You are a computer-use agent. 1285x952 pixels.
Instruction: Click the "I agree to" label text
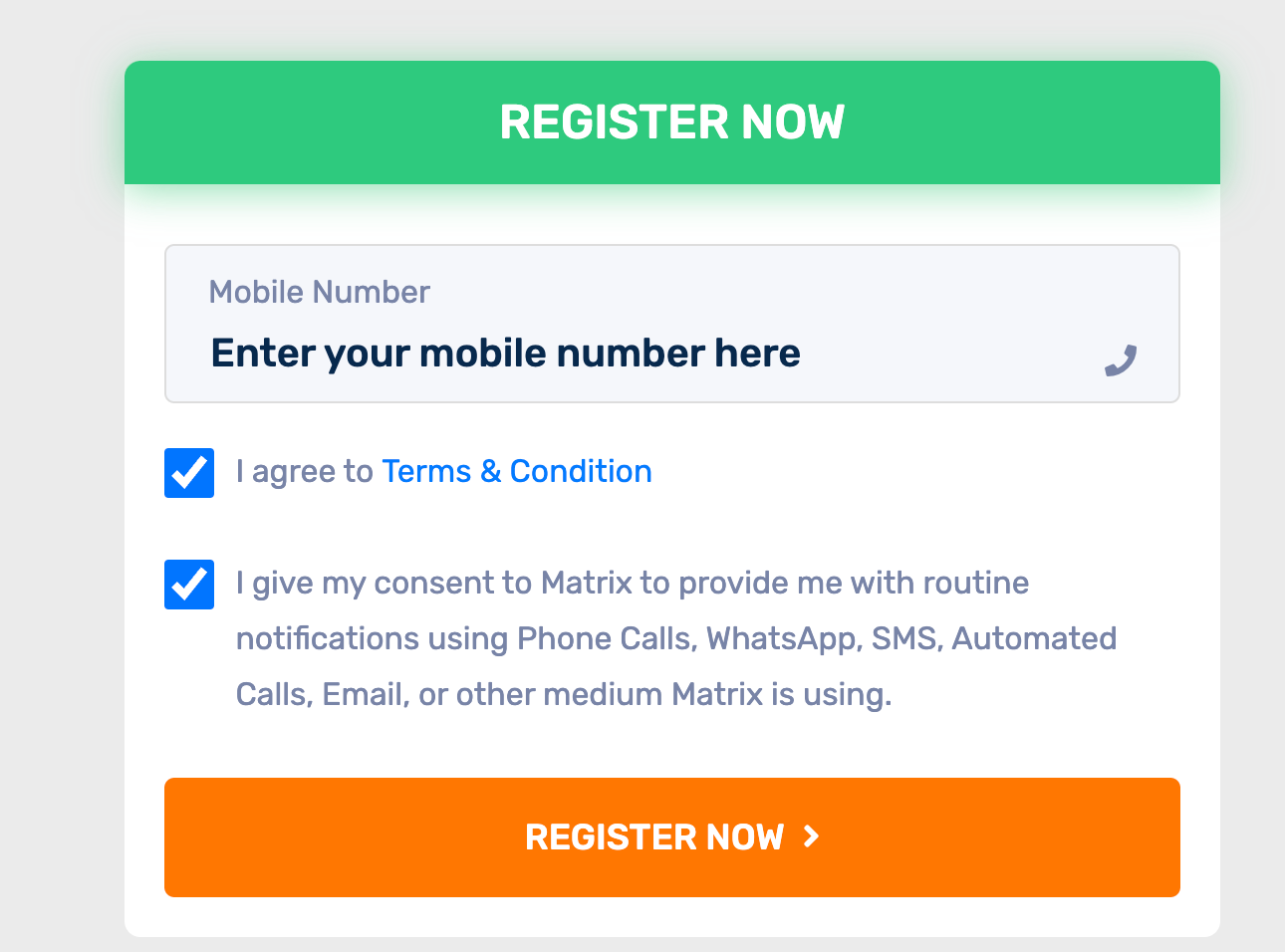click(x=304, y=471)
